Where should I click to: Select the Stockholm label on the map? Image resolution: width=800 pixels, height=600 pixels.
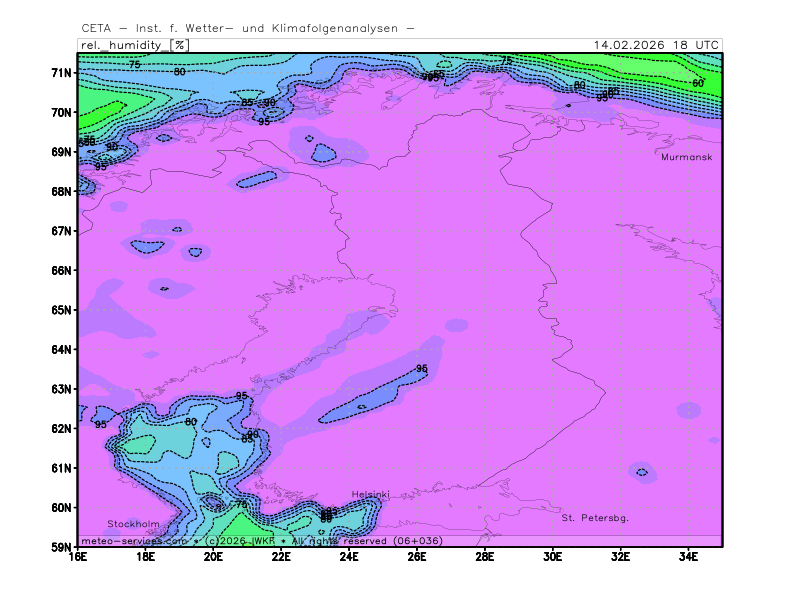coord(133,524)
